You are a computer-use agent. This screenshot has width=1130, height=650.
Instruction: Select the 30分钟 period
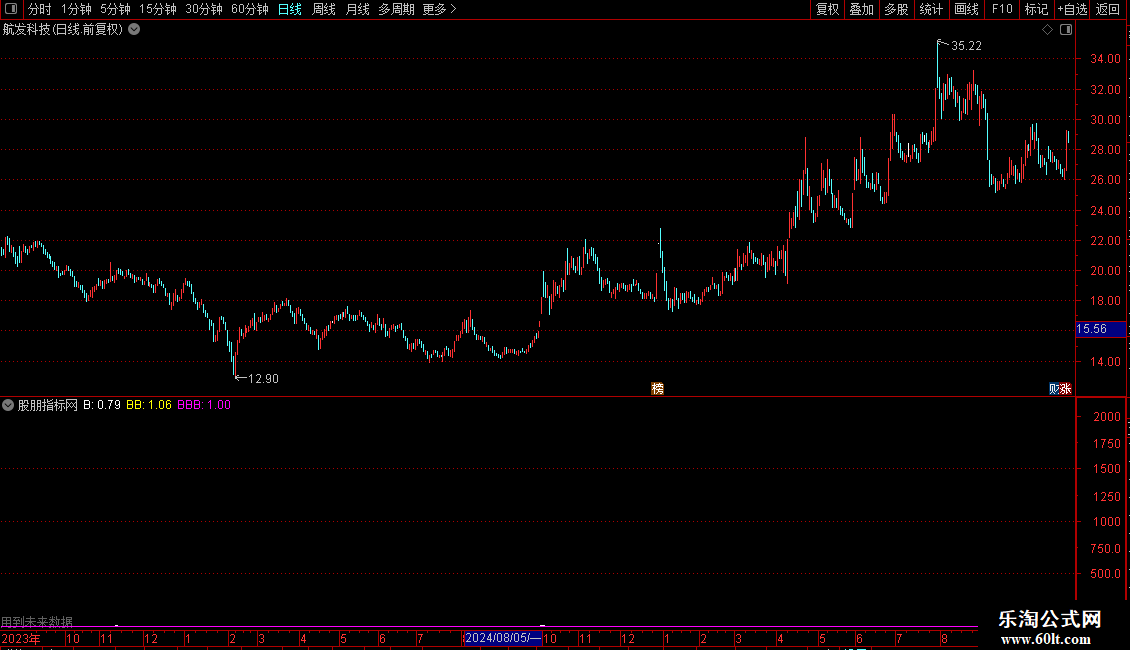click(204, 9)
